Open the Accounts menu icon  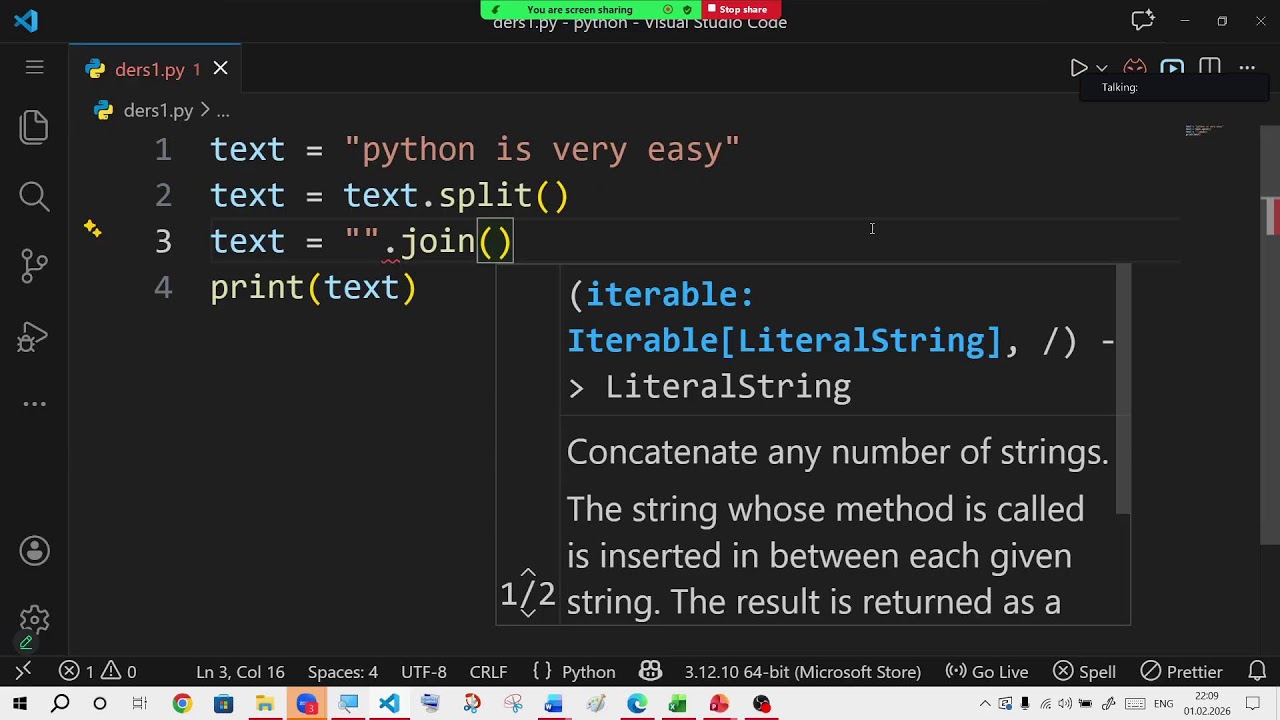34,551
